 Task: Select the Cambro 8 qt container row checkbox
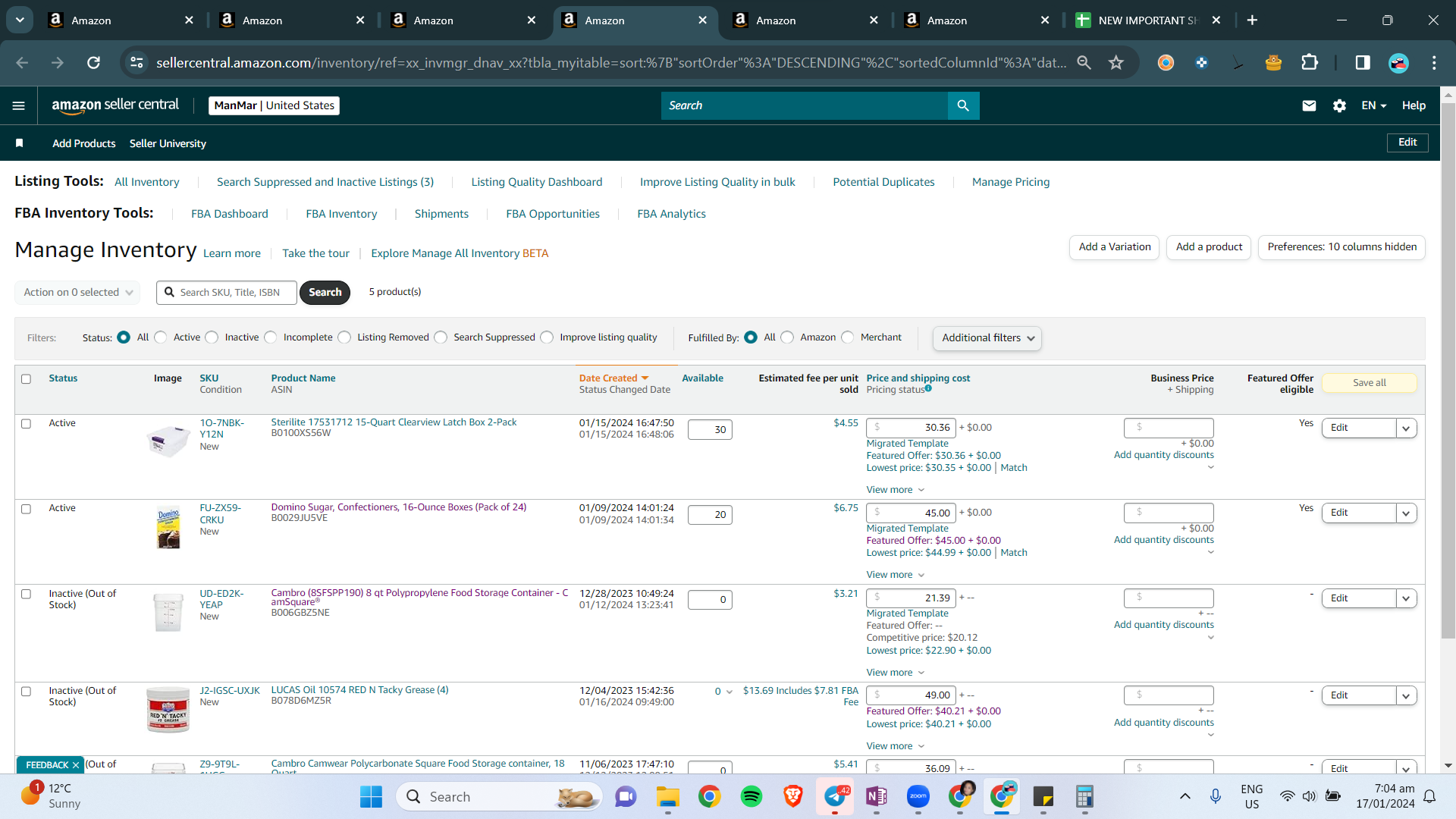(x=26, y=595)
